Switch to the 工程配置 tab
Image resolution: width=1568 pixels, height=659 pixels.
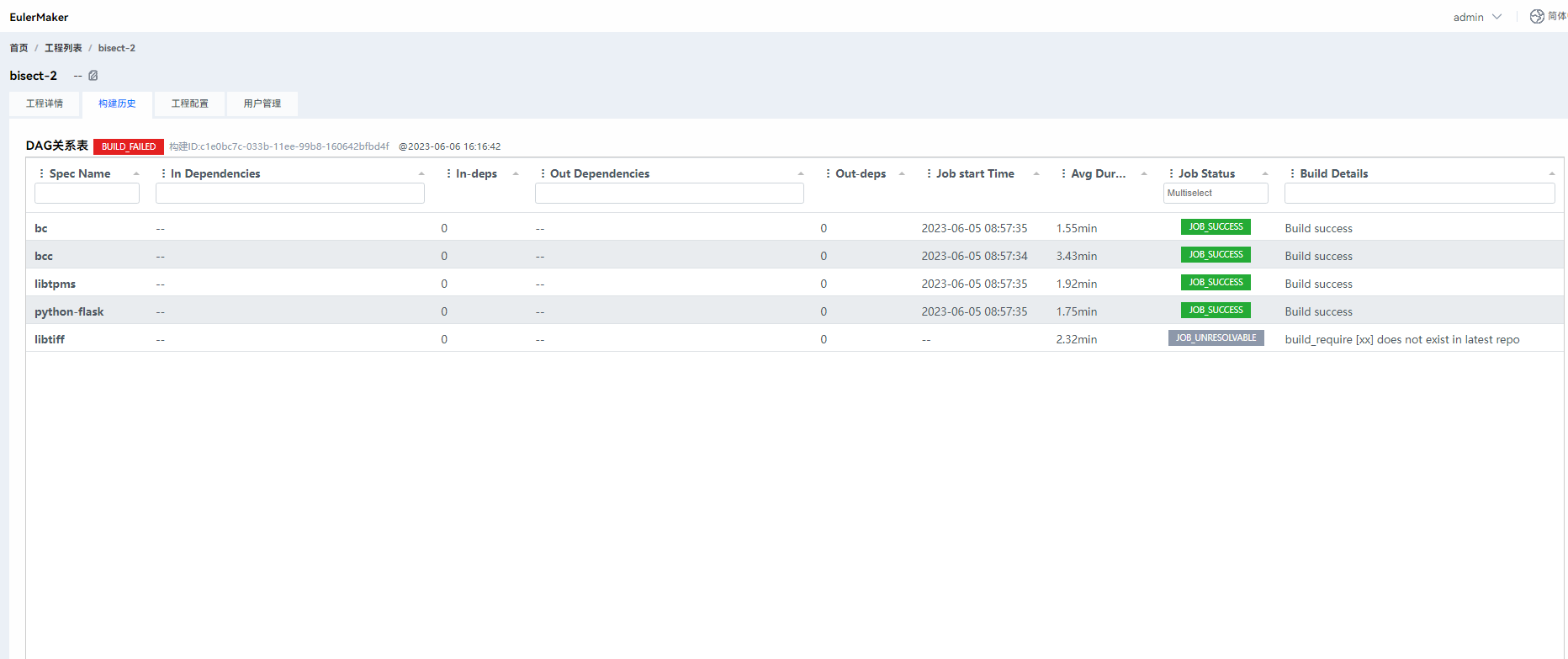[x=189, y=104]
